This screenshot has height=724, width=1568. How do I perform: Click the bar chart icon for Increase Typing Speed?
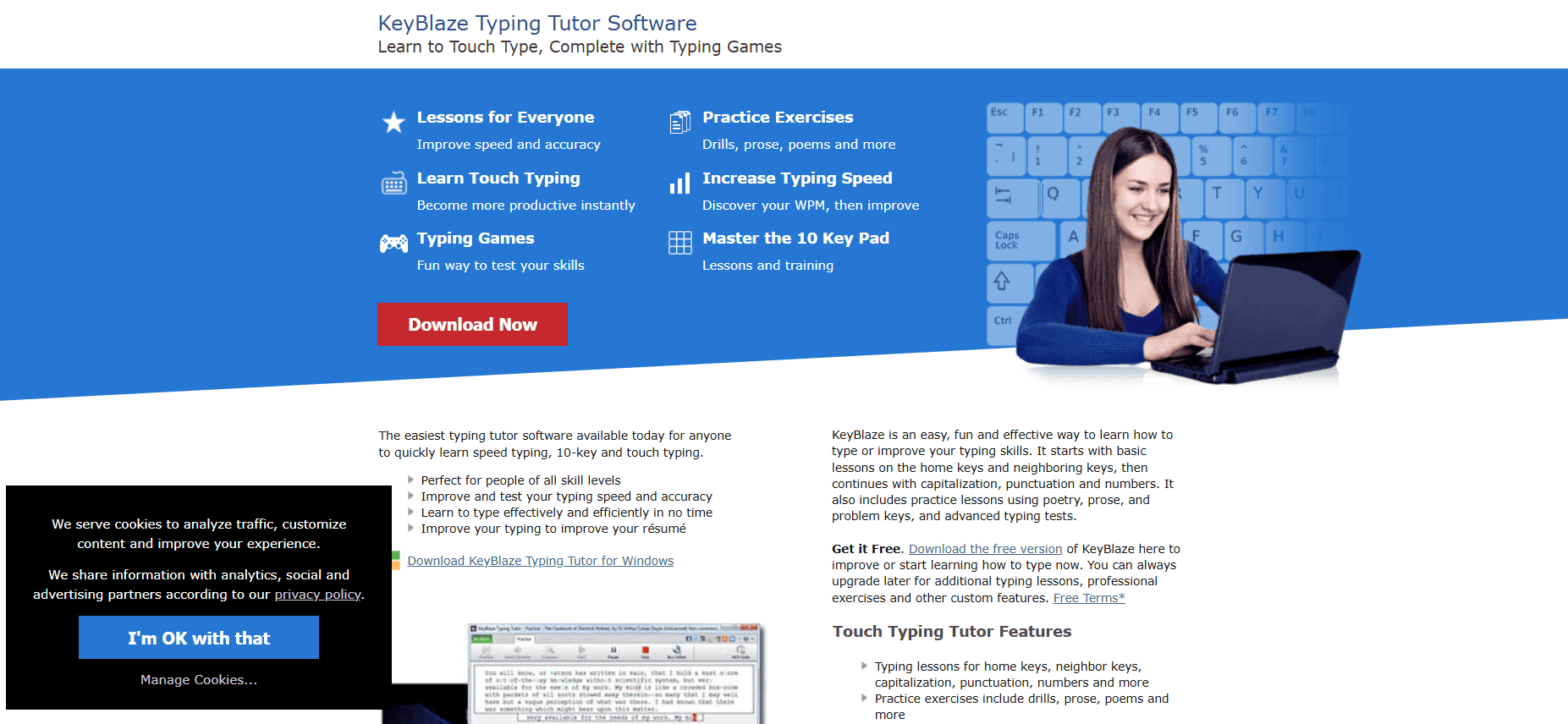[679, 184]
